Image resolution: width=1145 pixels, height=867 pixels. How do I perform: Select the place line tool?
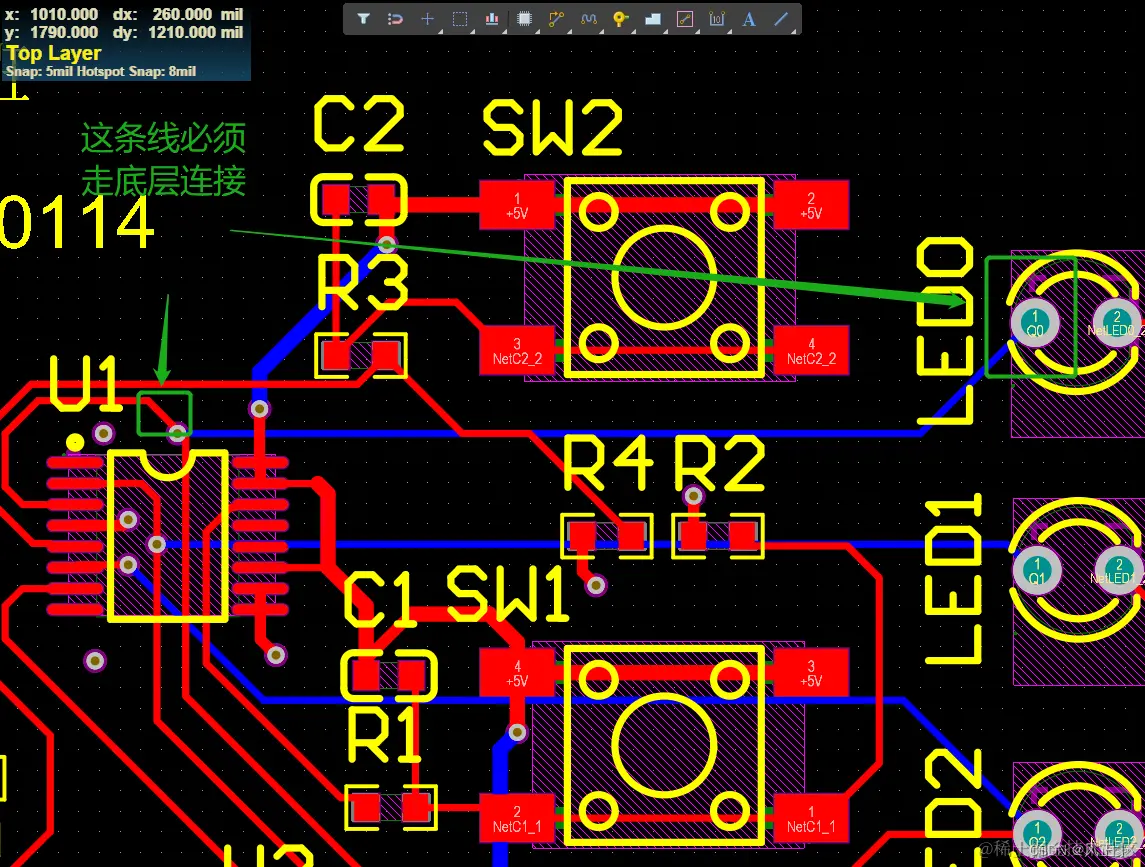(x=781, y=19)
